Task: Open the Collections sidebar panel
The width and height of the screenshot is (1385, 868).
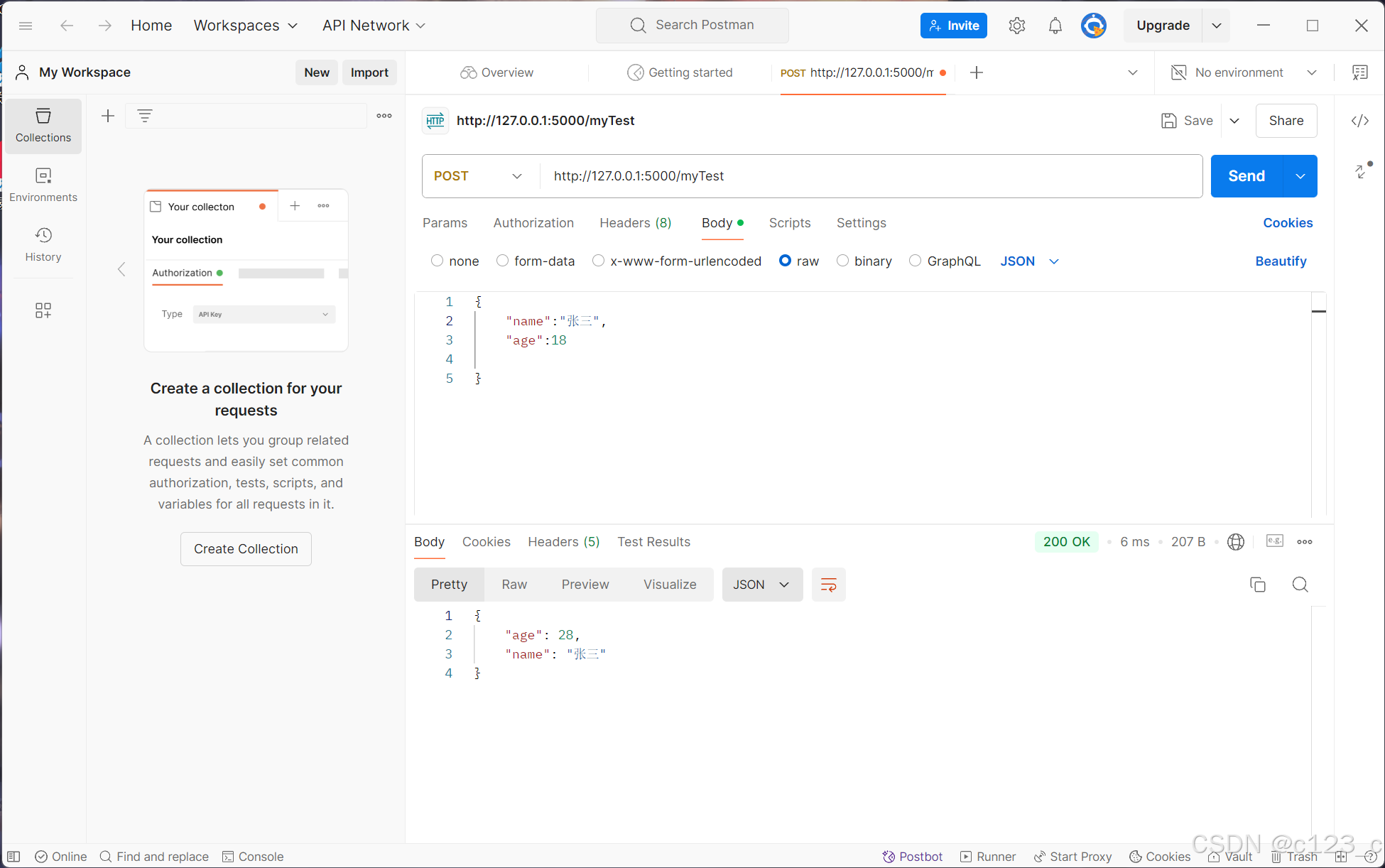Action: click(x=43, y=125)
